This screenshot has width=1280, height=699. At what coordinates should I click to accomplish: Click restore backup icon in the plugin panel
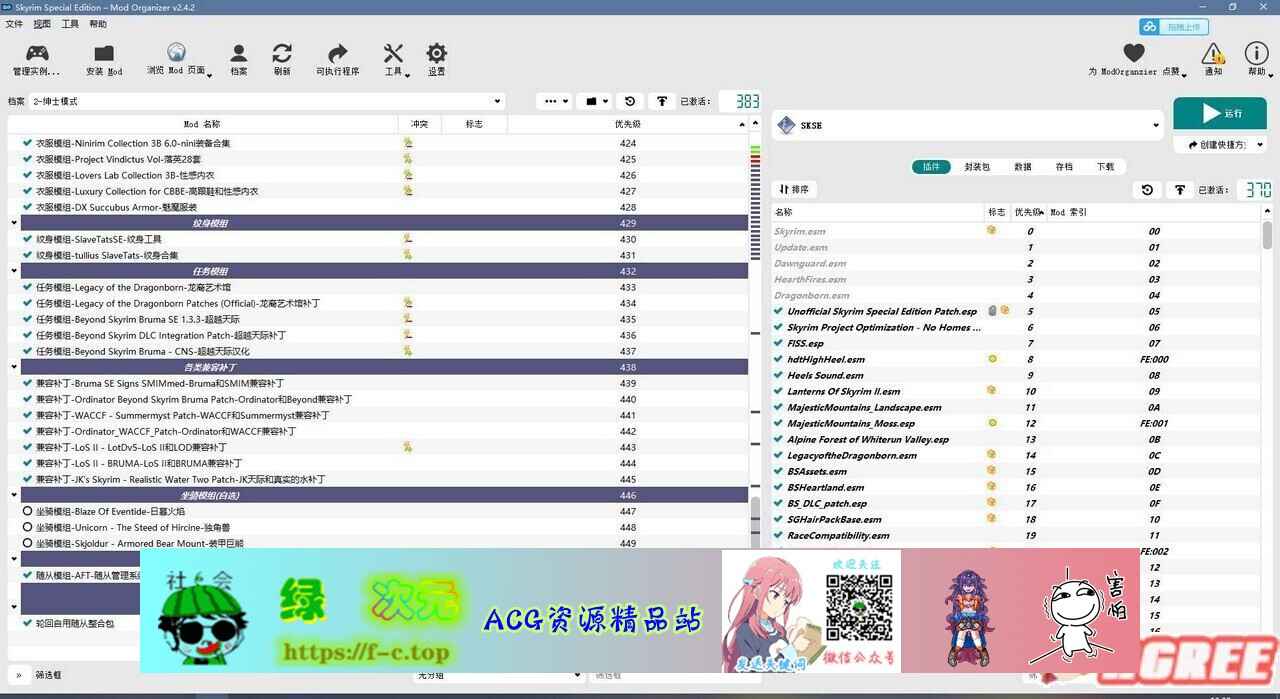(x=1147, y=190)
